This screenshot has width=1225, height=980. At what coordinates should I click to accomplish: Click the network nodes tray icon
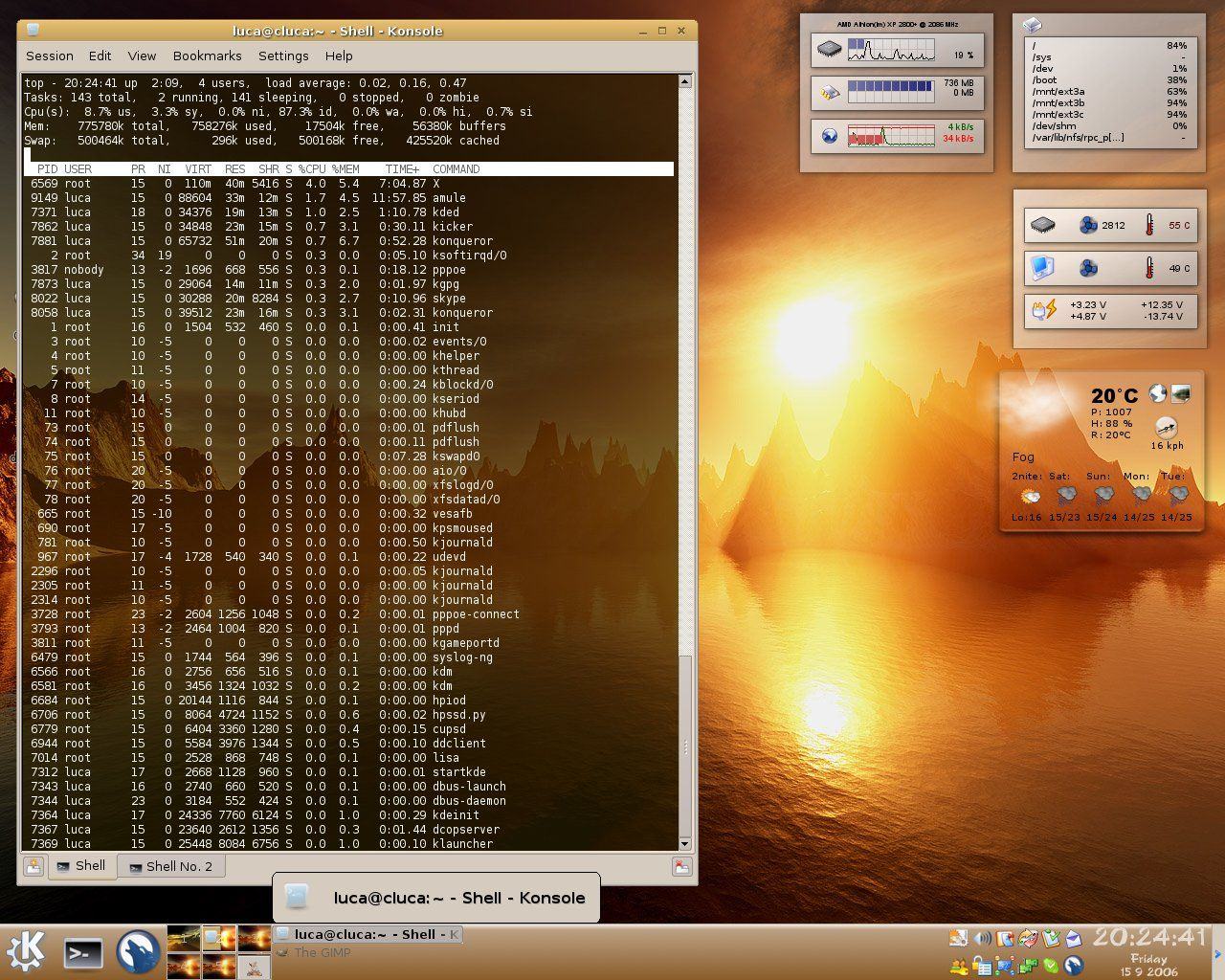click(x=1005, y=966)
